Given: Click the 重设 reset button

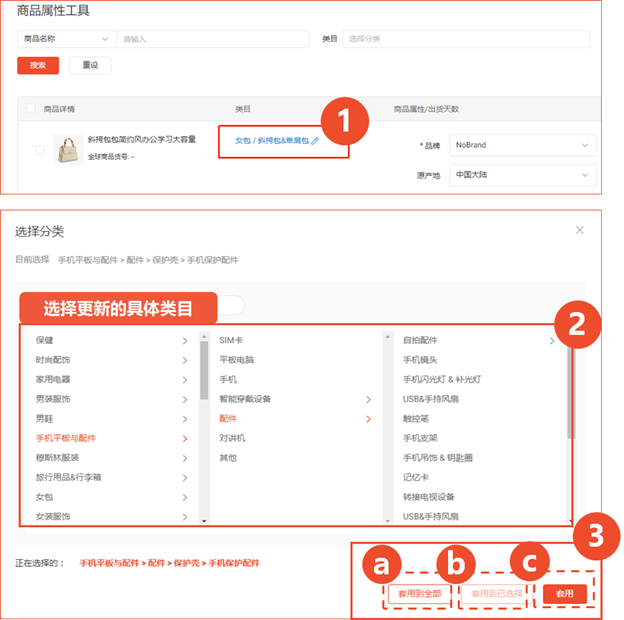Looking at the screenshot, I should point(90,65).
